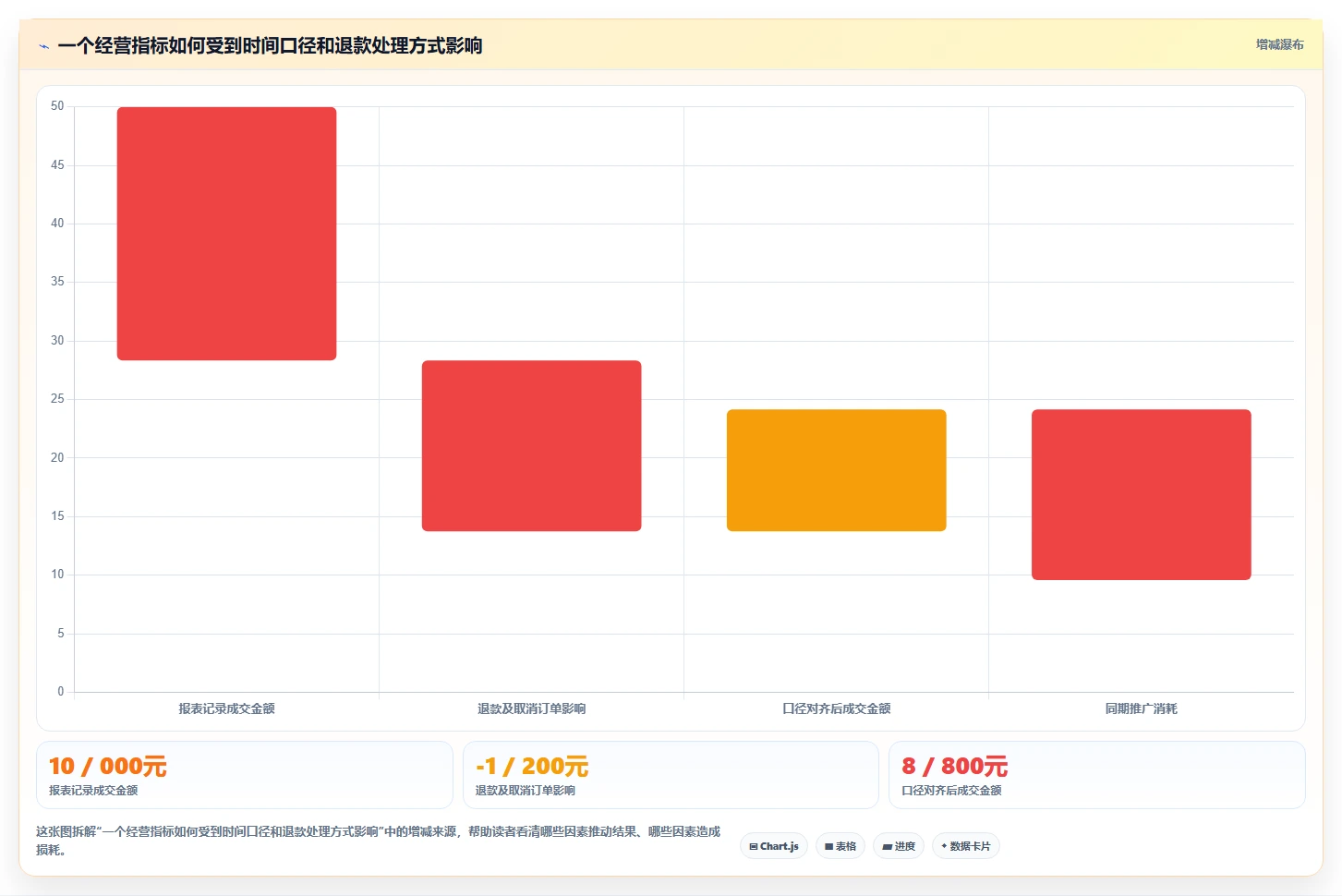1342x896 pixels.
Task: Click the -1 / 200元 value card
Action: point(671,775)
